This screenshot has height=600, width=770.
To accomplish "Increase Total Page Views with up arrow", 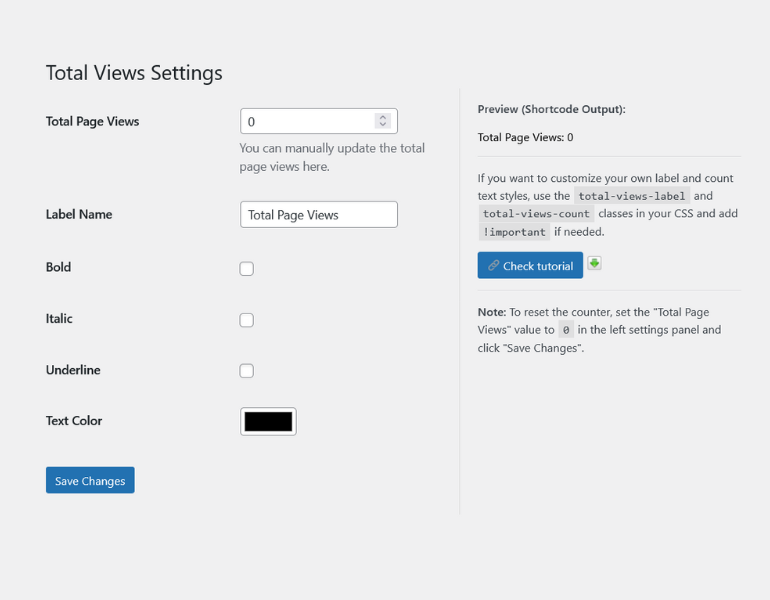I will coord(382,117).
